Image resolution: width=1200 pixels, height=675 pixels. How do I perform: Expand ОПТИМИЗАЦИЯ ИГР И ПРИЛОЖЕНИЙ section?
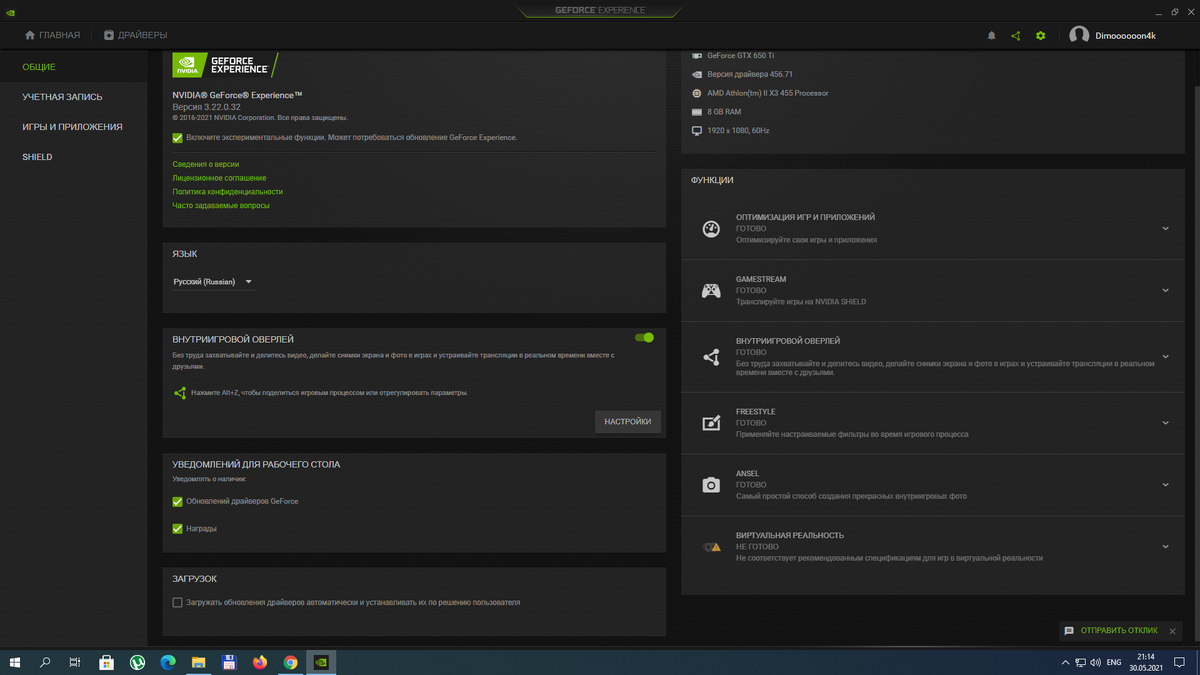tap(1166, 229)
